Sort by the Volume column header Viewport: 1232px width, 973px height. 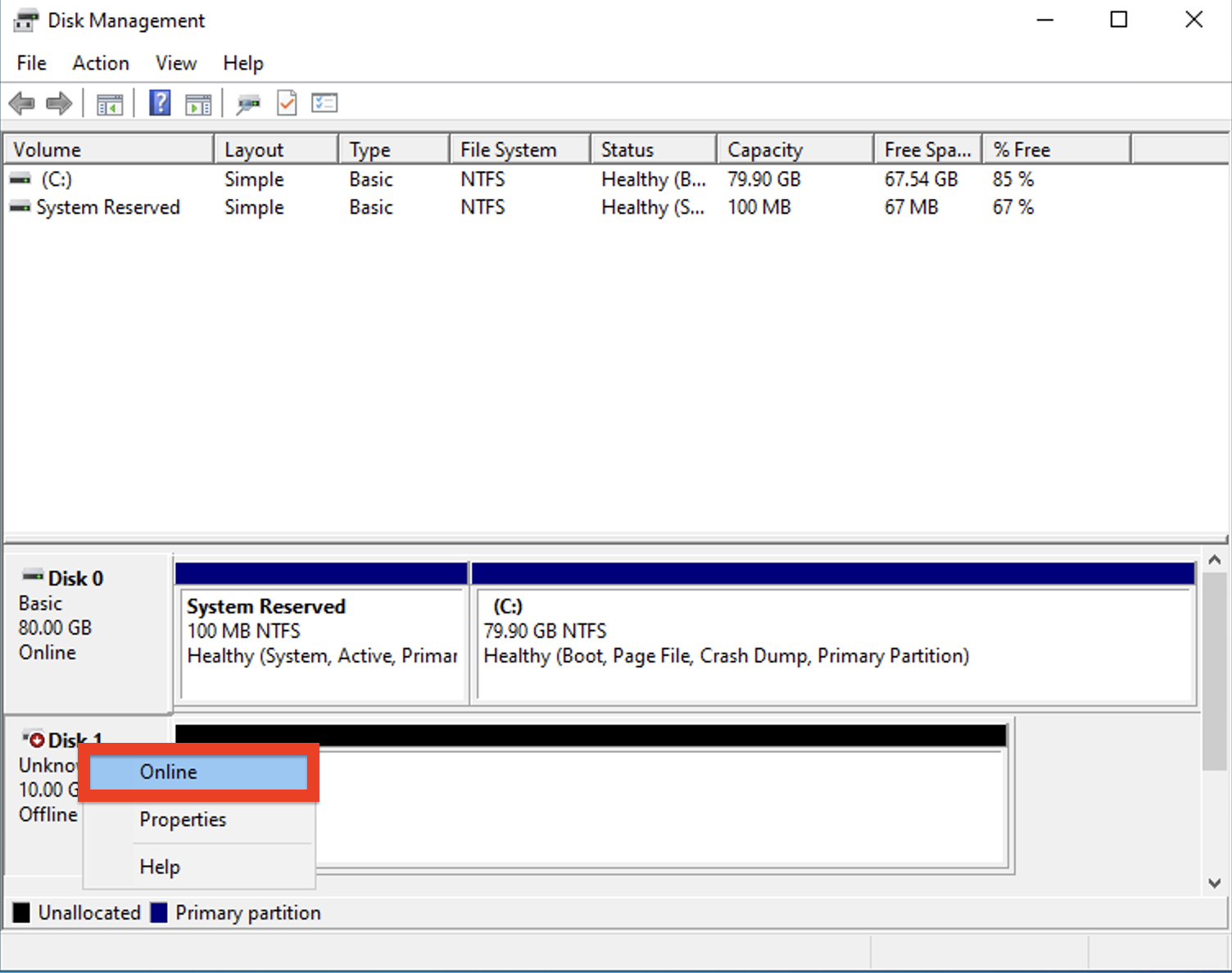[x=109, y=150]
